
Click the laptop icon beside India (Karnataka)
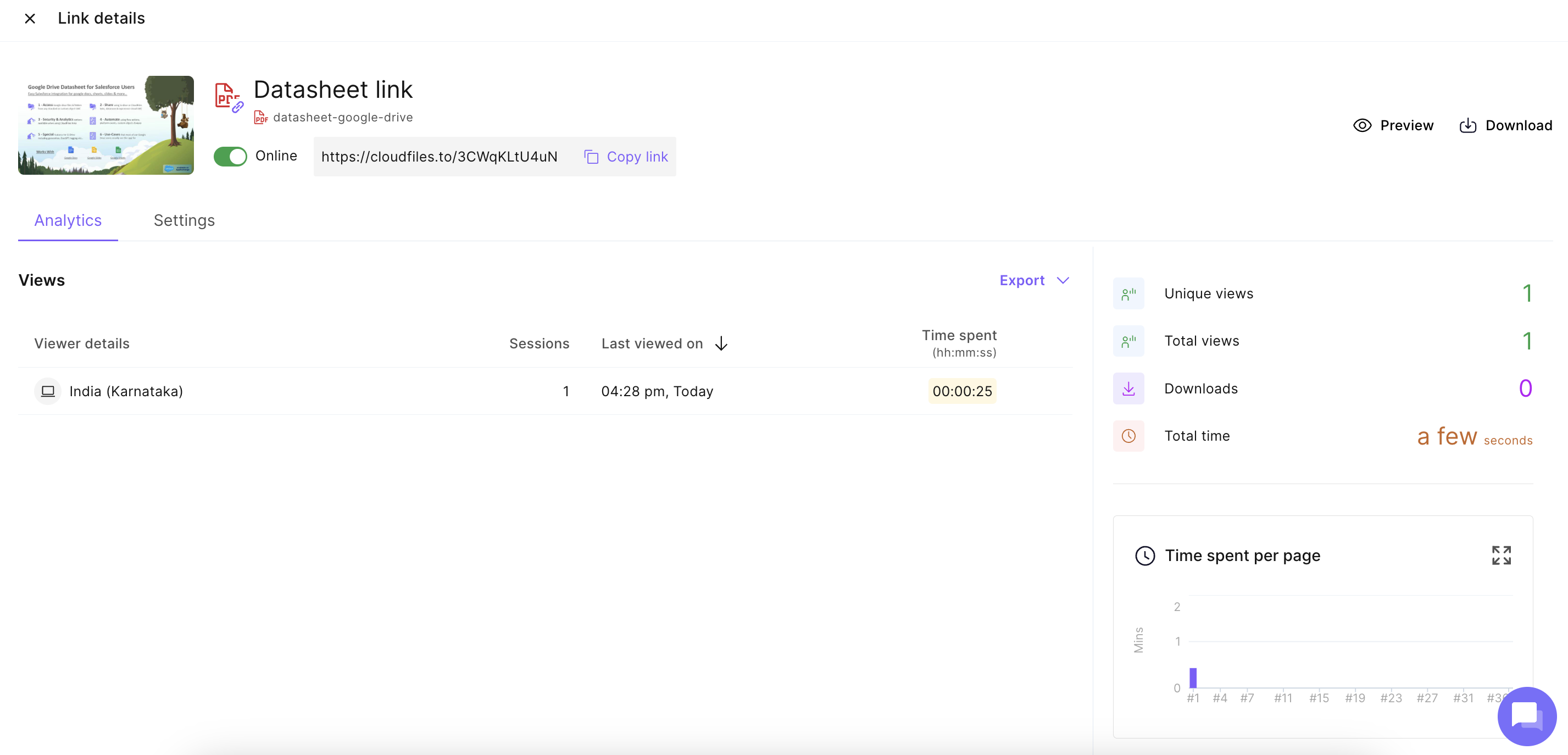coord(47,391)
